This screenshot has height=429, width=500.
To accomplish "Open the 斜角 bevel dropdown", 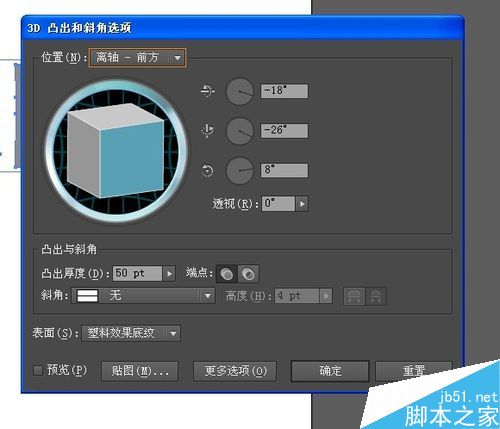I will pyautogui.click(x=143, y=296).
